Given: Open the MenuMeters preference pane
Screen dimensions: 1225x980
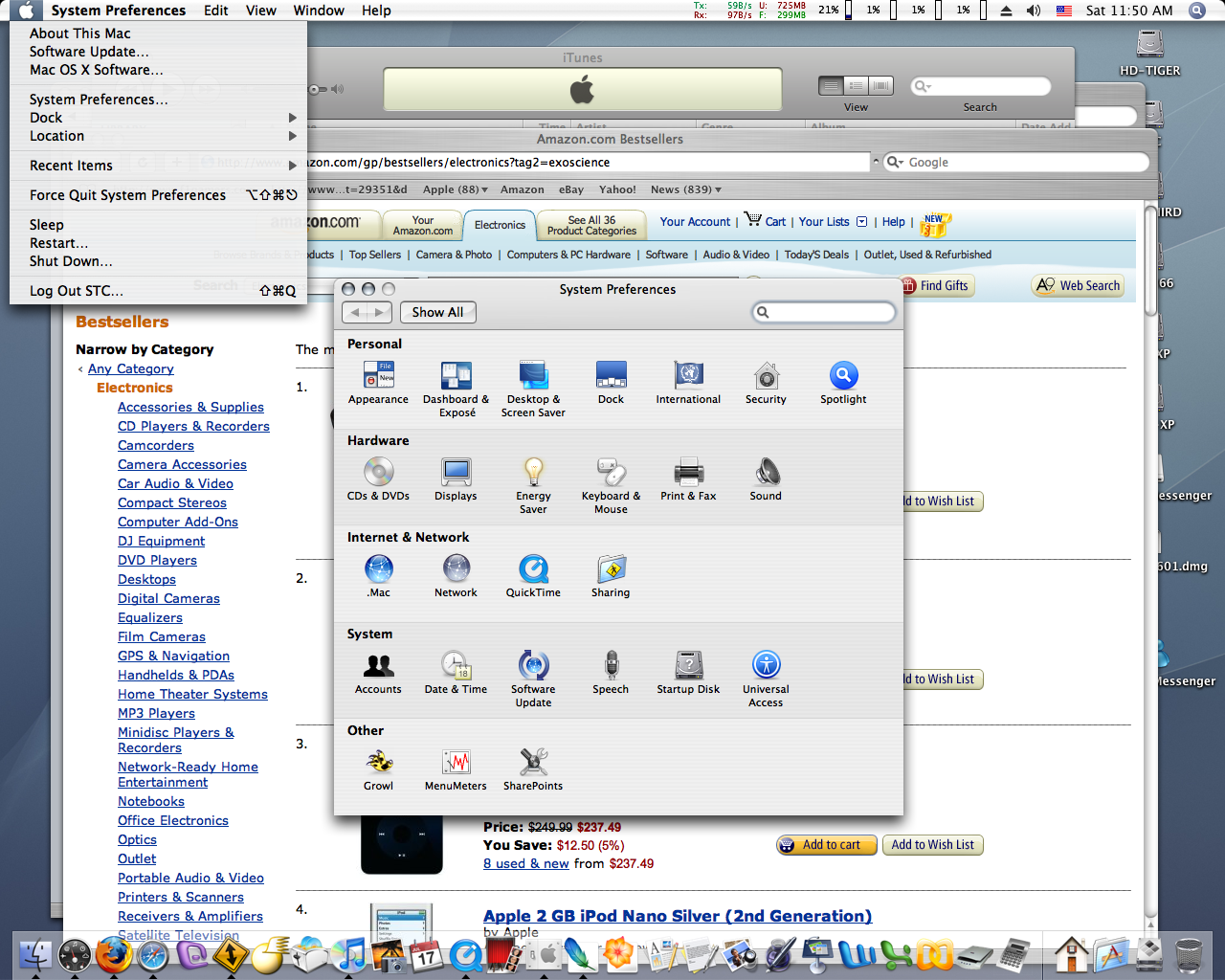Looking at the screenshot, I should [x=456, y=769].
